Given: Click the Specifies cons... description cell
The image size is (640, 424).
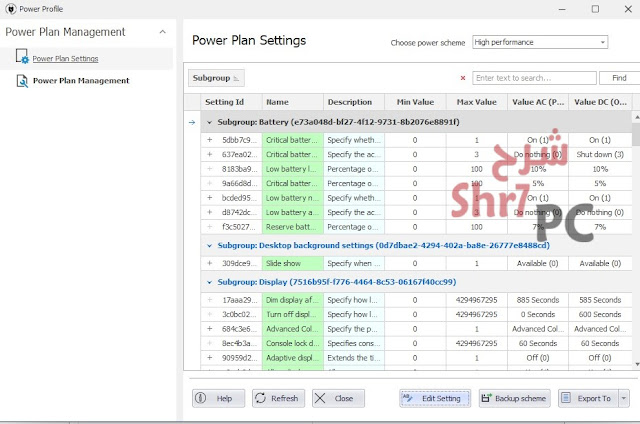Looking at the screenshot, I should (354, 343).
